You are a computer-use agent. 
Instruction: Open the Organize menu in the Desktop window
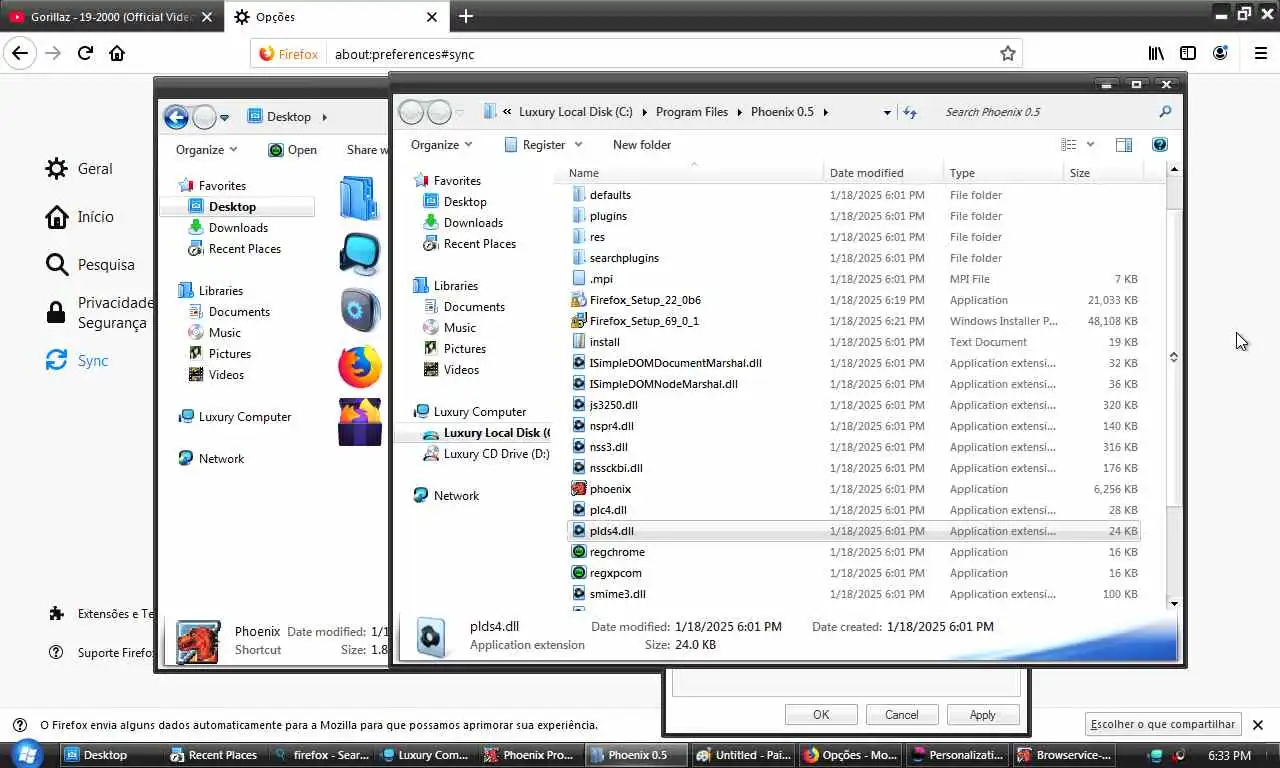(x=207, y=150)
